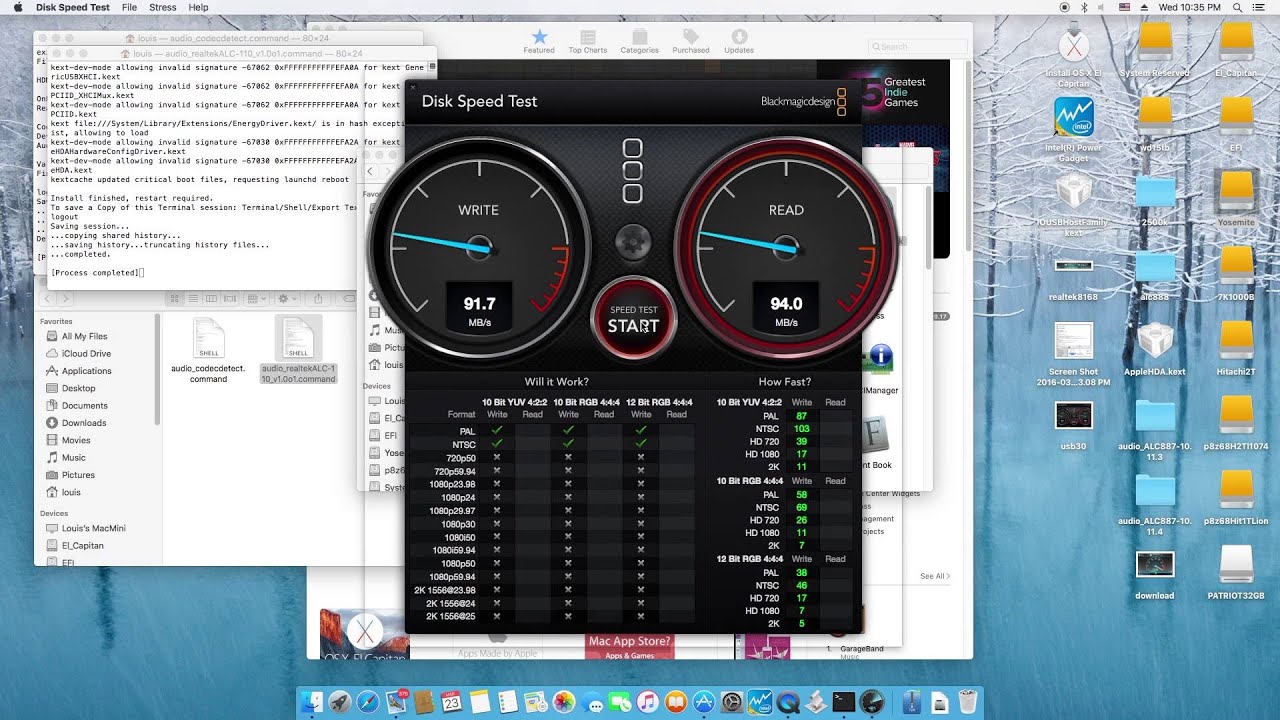Go back in the Finder window
The image size is (1280, 720).
[x=46, y=298]
